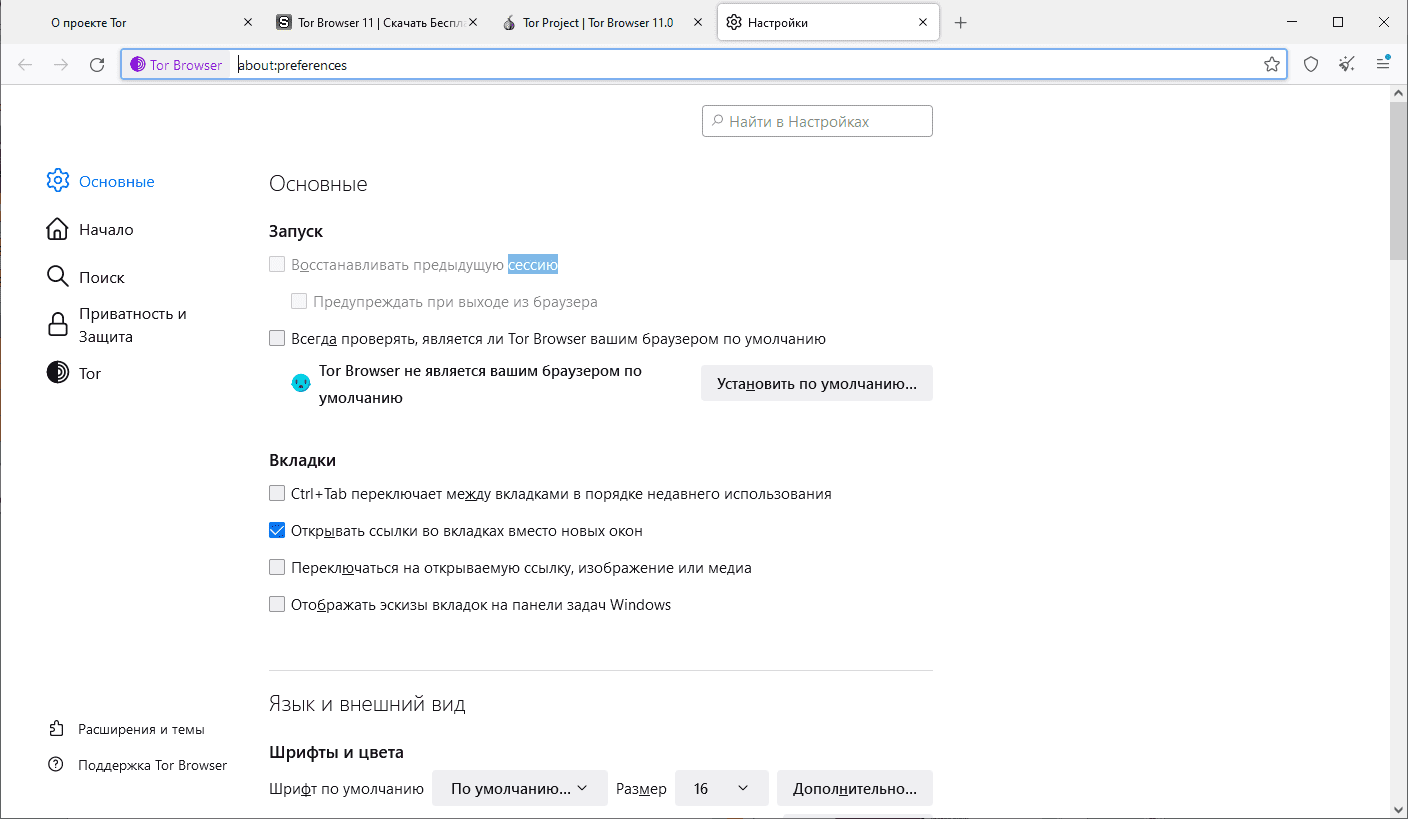Close the "О проекте Tor" tab
The height and width of the screenshot is (819, 1408).
(x=248, y=23)
